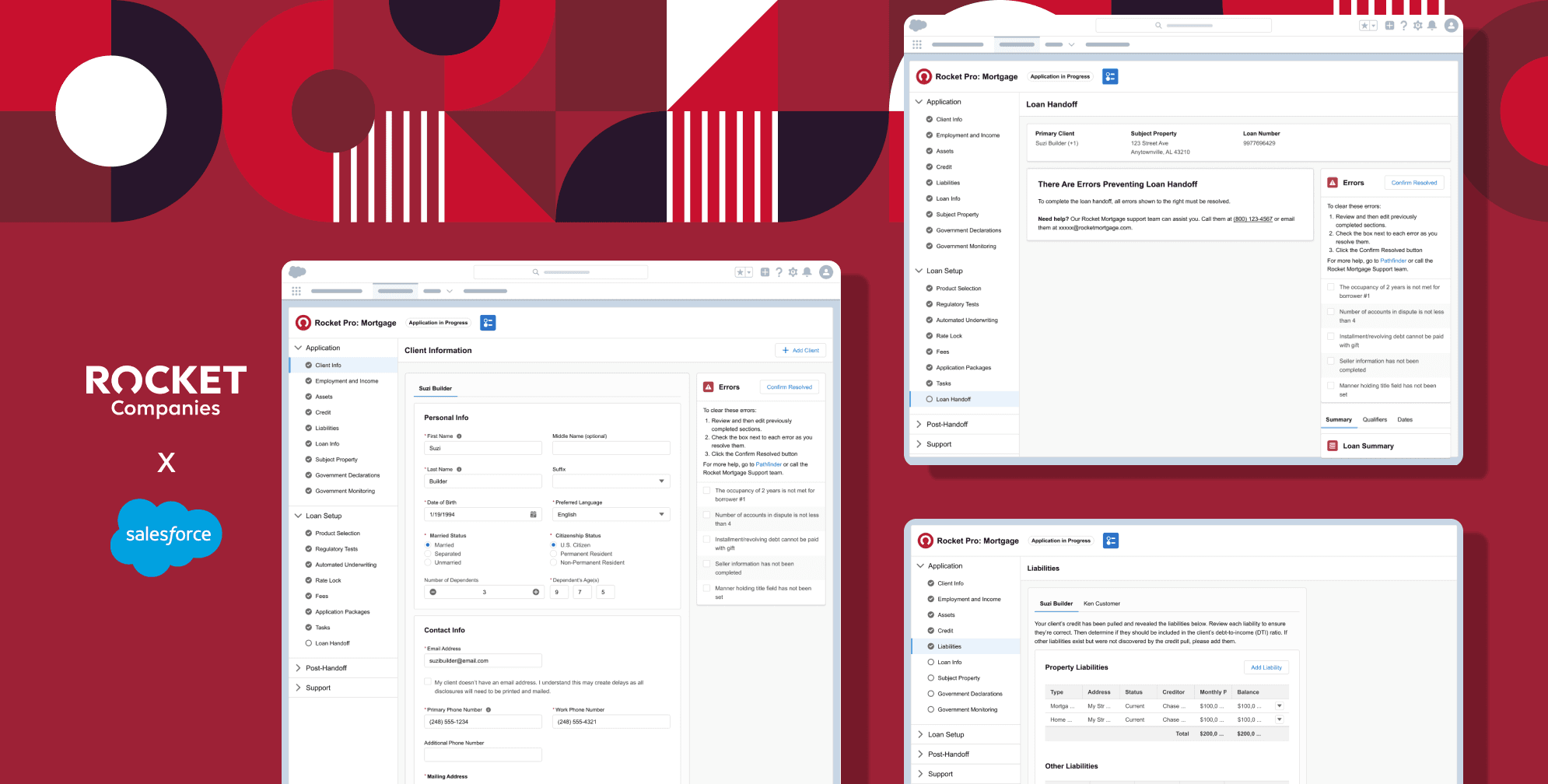1548x784 pixels.
Task: Click the info icon beside First Name label
Action: coord(459,436)
